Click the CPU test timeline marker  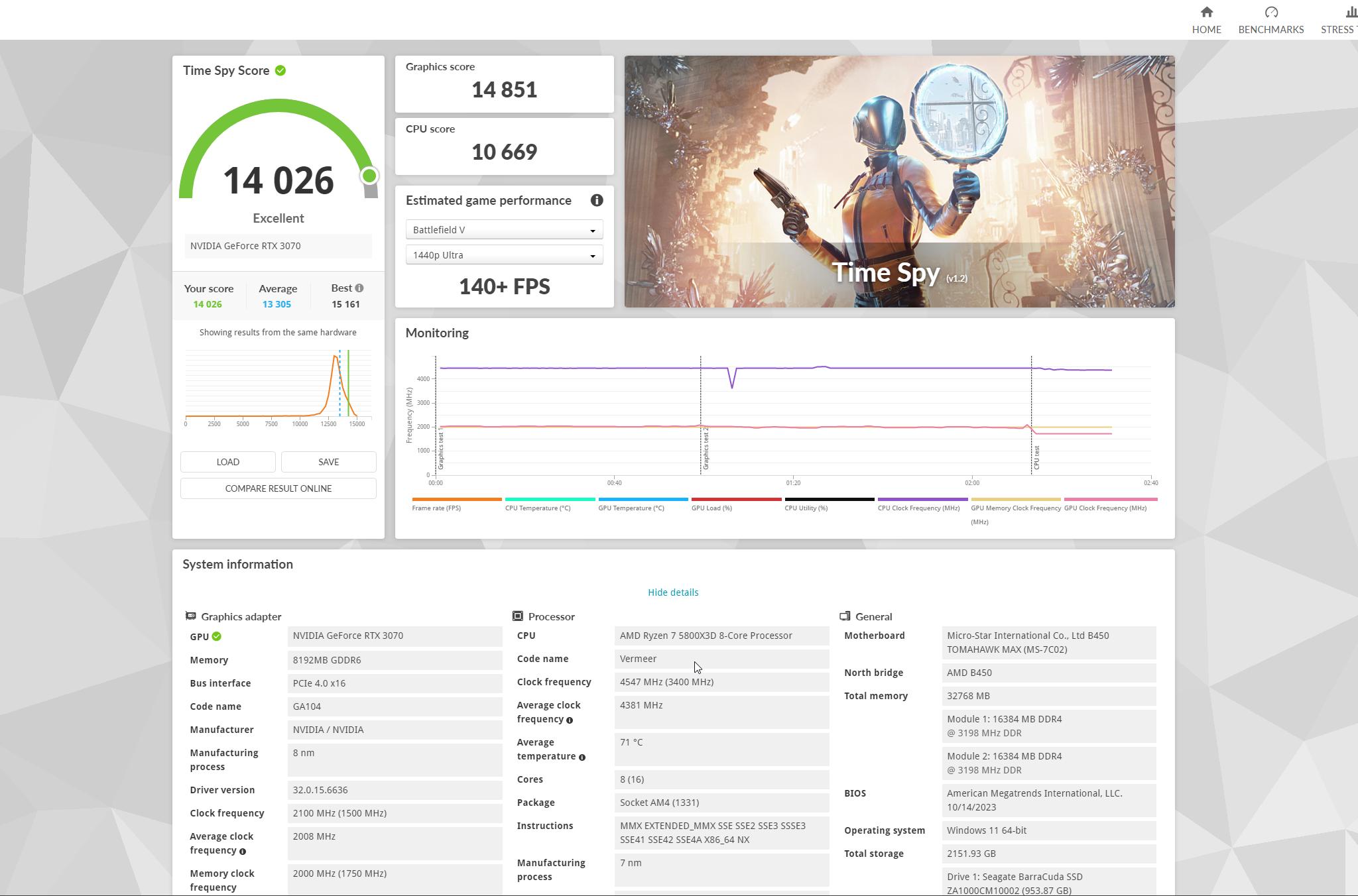[1036, 457]
